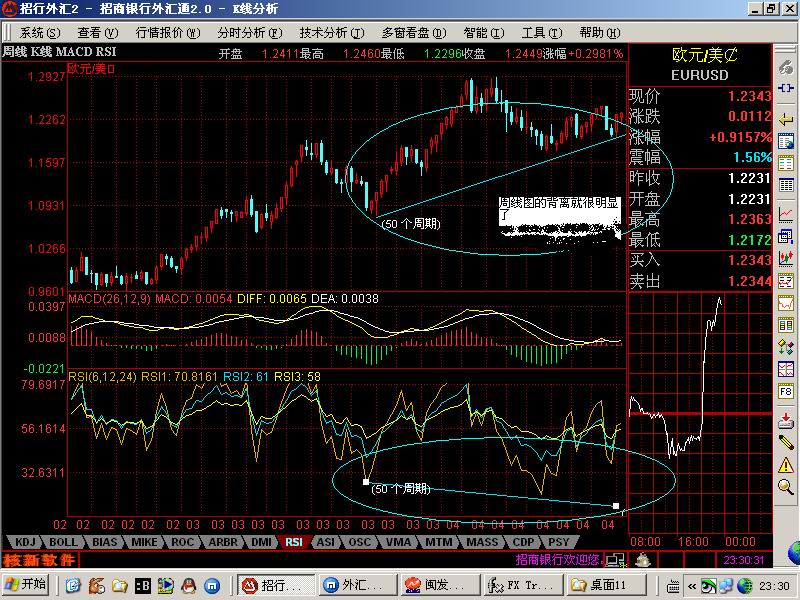Open the multi-window icon in right toolbar
The height and width of the screenshot is (600, 800).
(786, 237)
